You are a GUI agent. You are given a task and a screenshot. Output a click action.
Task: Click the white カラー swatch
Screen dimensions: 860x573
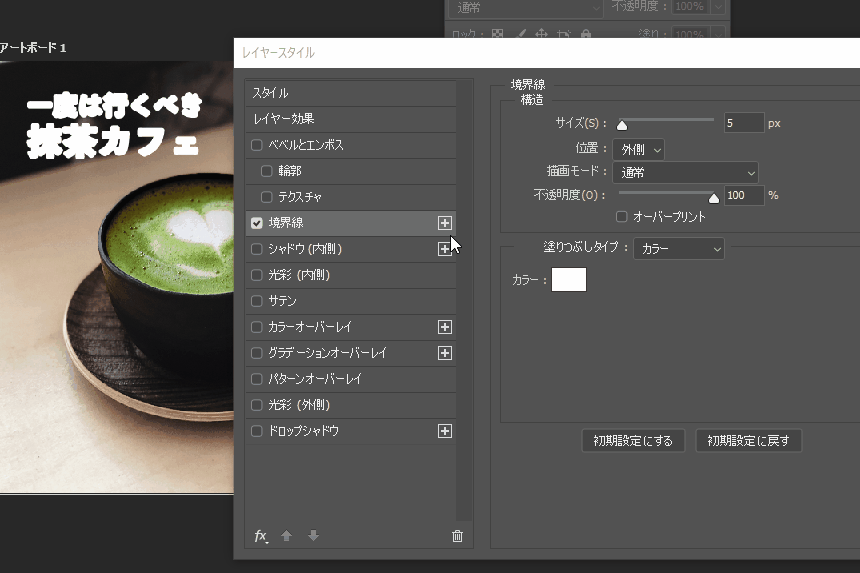(569, 280)
